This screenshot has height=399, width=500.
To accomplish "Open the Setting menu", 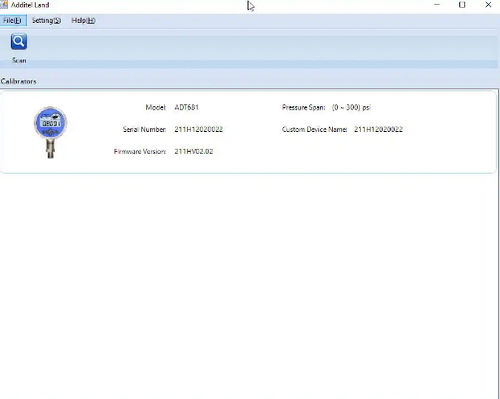I will (x=46, y=21).
